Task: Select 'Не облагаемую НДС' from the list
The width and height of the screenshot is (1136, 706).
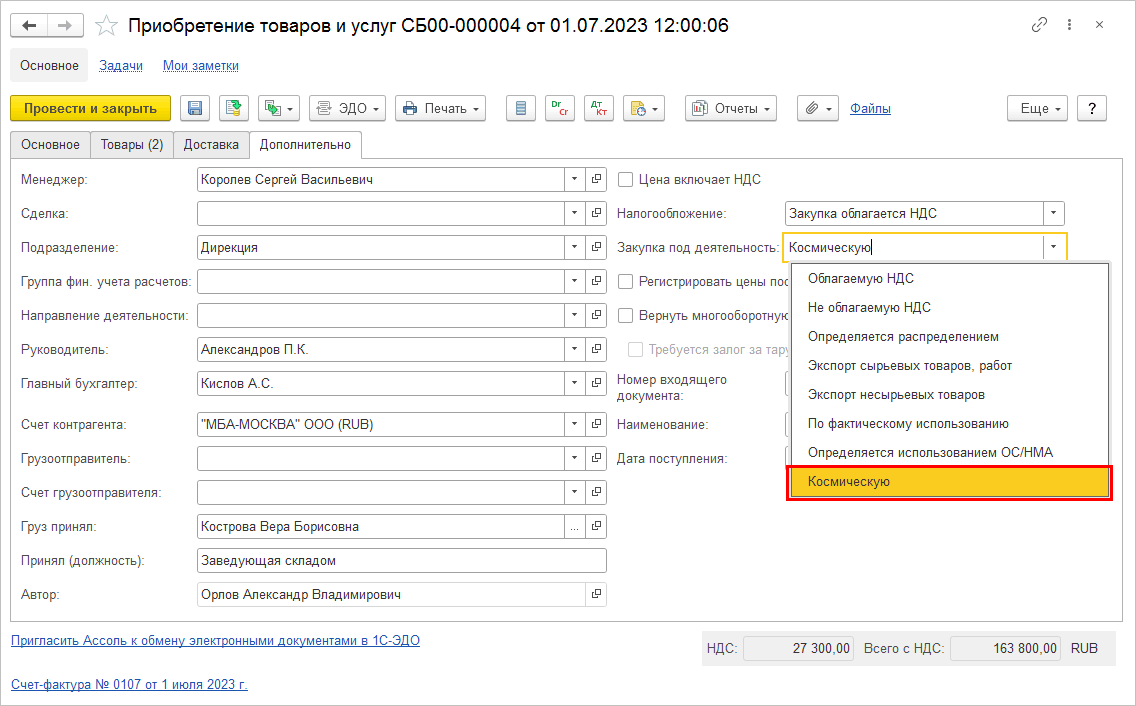Action: pyautogui.click(x=868, y=308)
